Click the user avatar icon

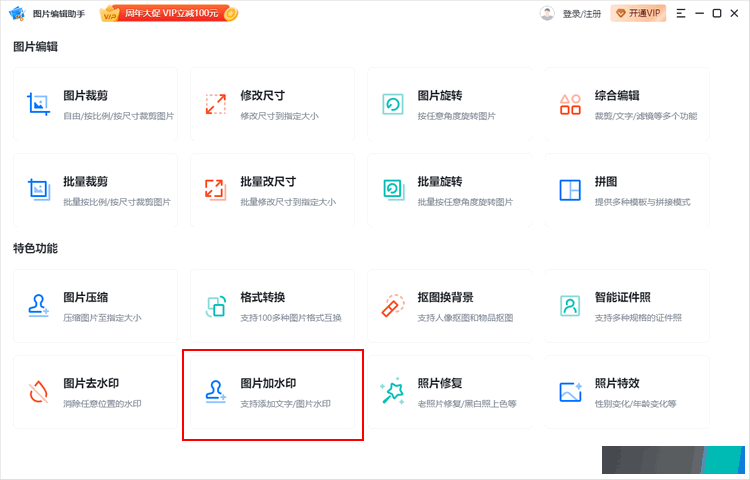[547, 13]
